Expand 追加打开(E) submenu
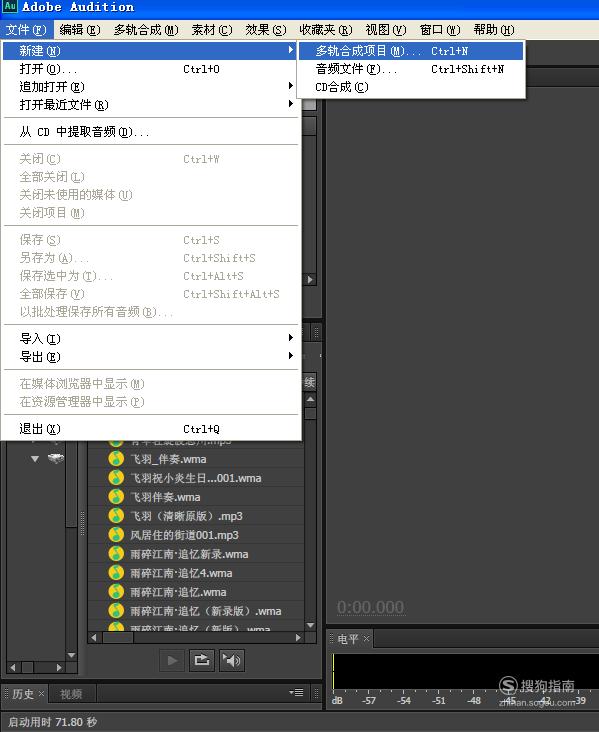Viewport: 599px width, 732px height. point(150,87)
